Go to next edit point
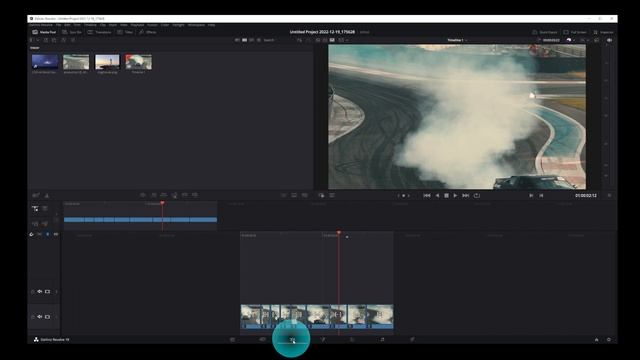Viewport: 640px width, 360px height. click(541, 196)
